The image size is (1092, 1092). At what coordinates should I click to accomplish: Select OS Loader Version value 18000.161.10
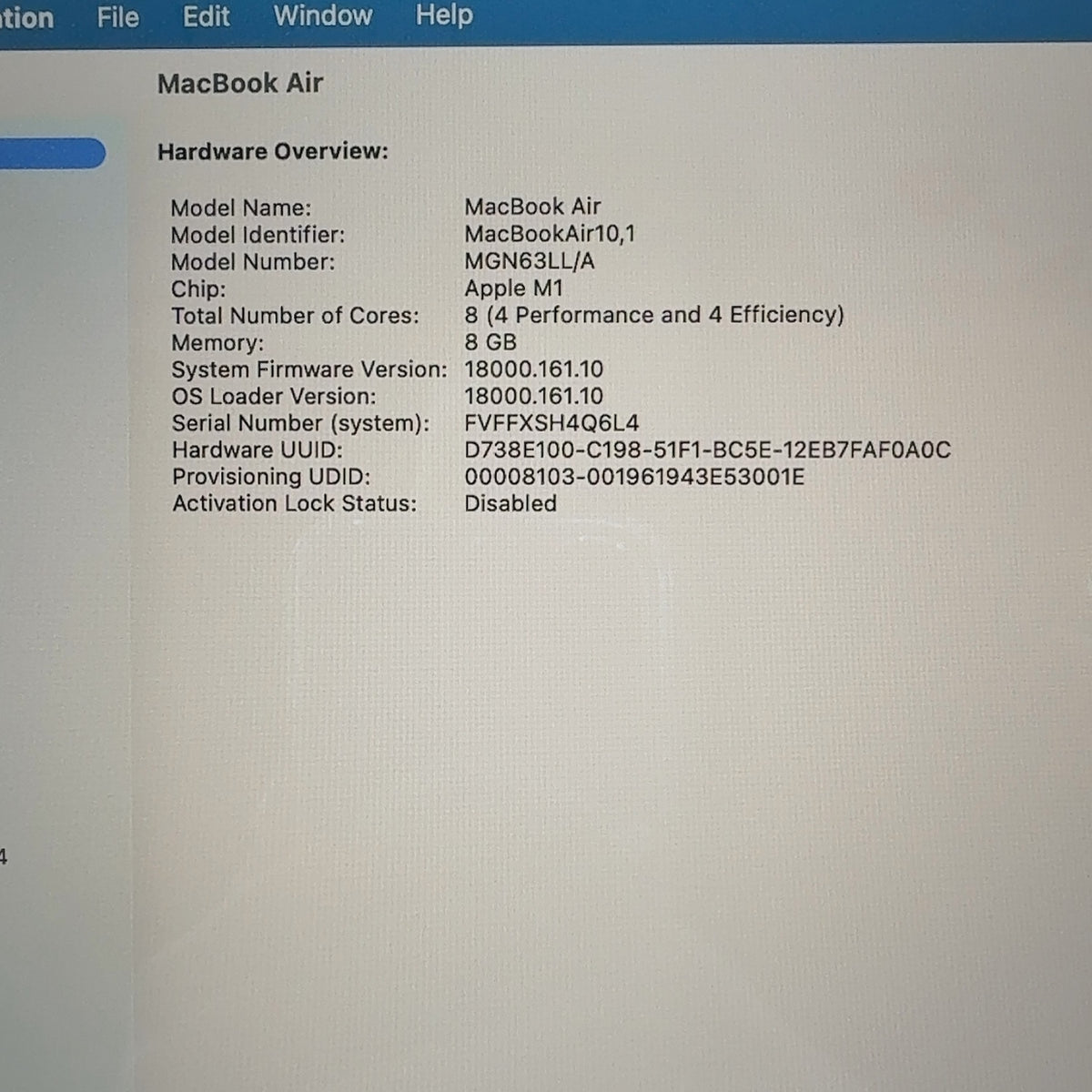(x=534, y=396)
